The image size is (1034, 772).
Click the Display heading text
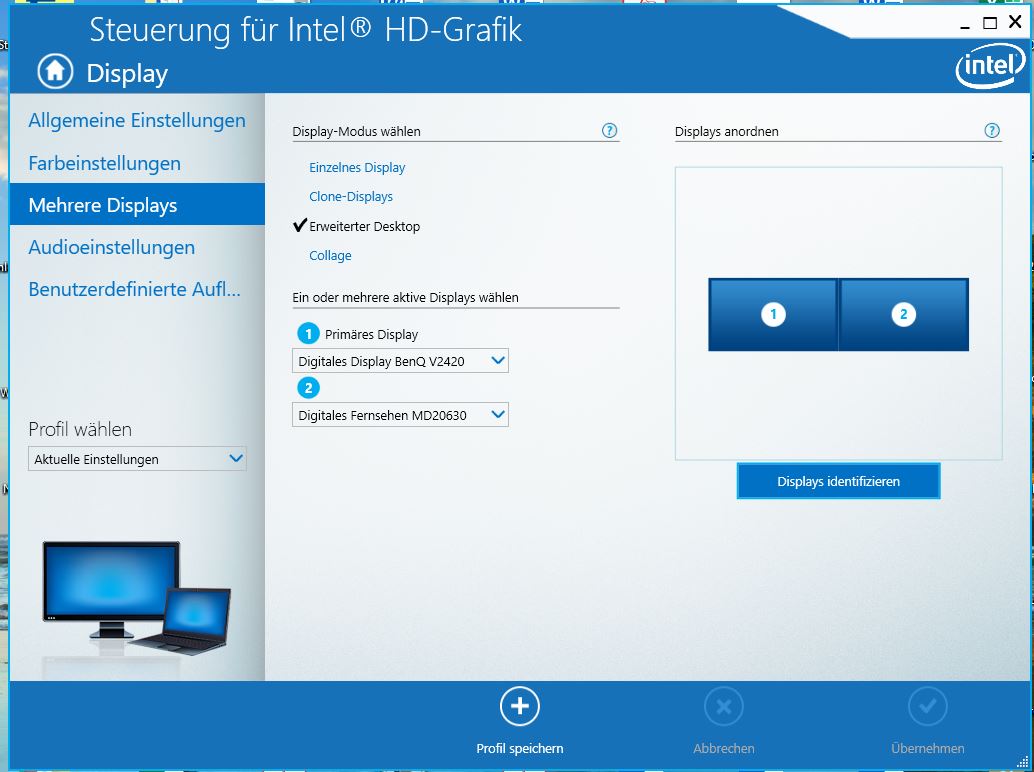(127, 73)
